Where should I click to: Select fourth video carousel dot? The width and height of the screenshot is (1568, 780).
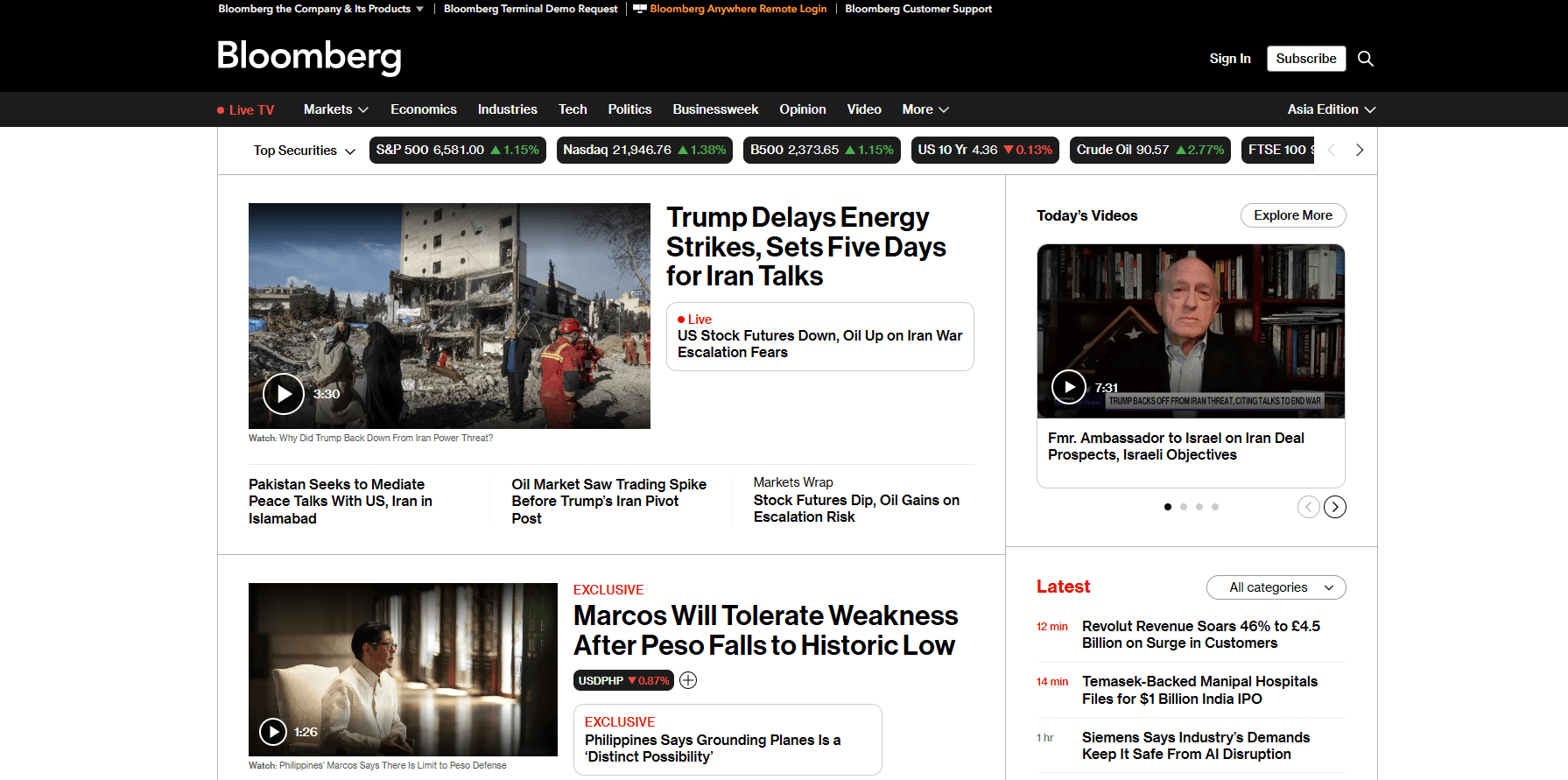(1215, 507)
